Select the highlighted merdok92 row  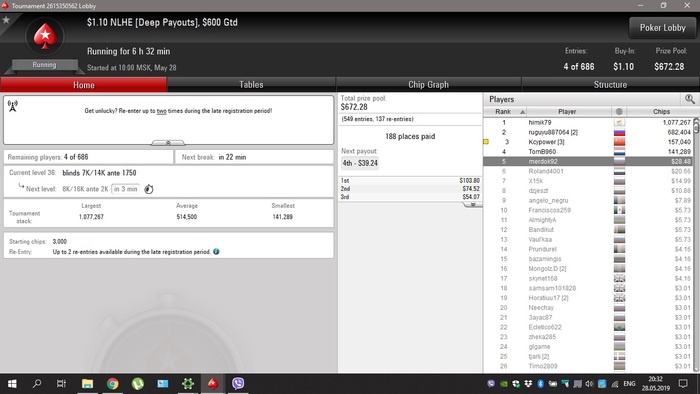coord(588,162)
